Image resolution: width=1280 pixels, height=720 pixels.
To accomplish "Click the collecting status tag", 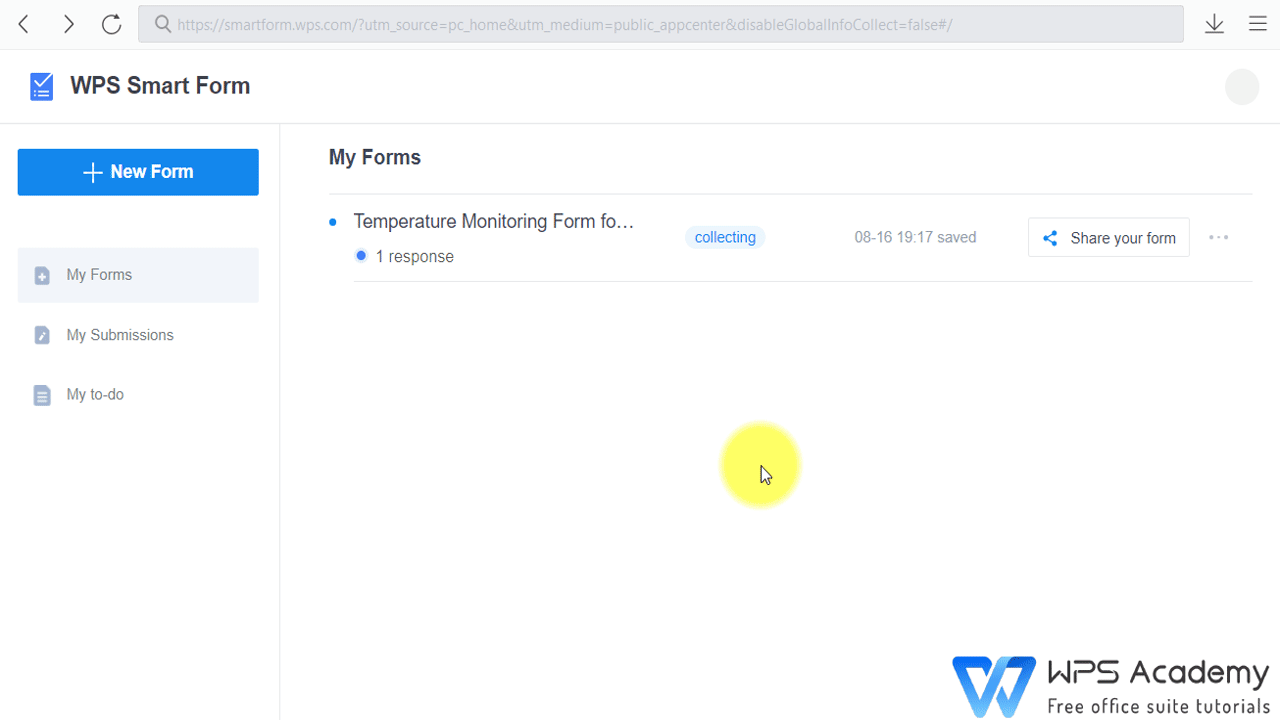I will 725,237.
